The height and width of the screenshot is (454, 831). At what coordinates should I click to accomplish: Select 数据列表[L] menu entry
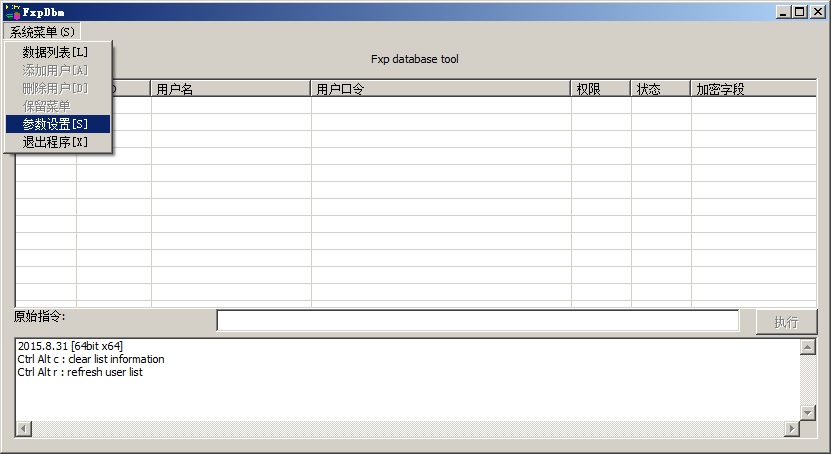pyautogui.click(x=55, y=52)
